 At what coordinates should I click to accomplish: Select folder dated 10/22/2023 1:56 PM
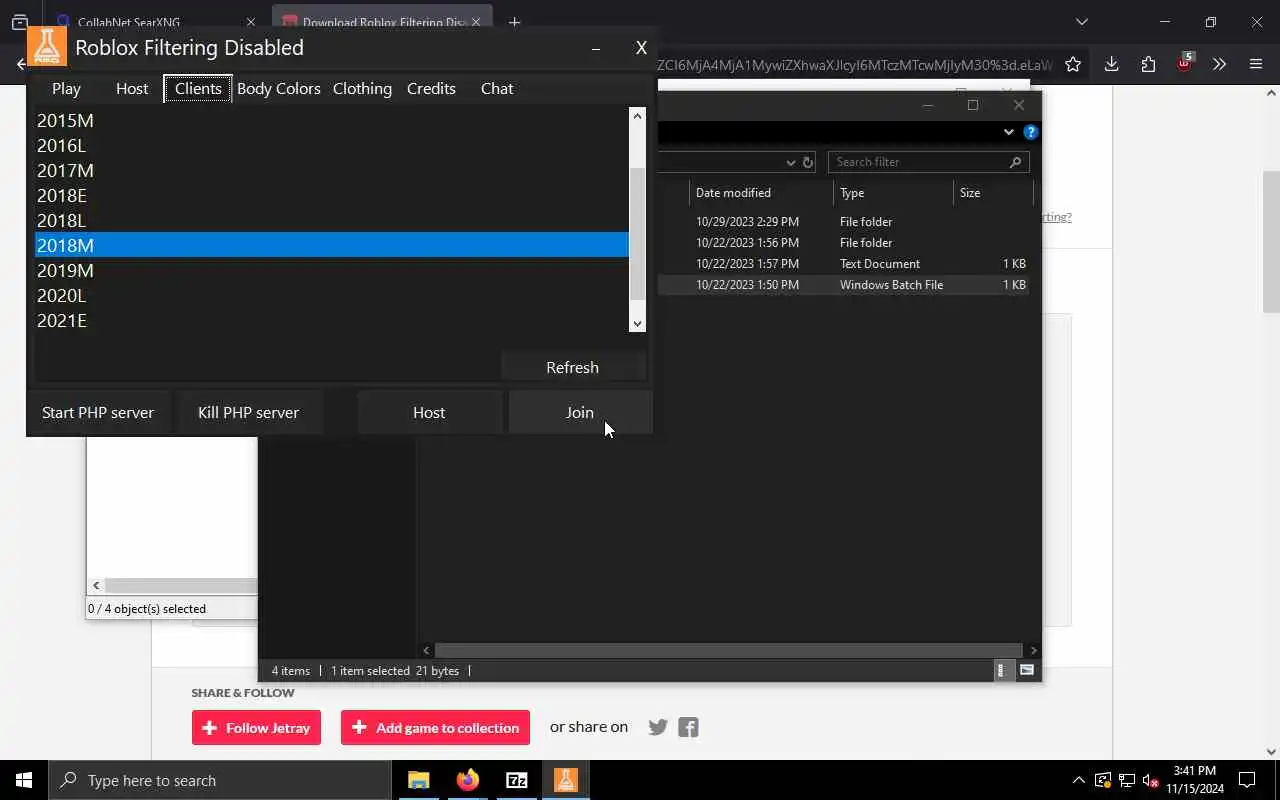click(x=844, y=243)
